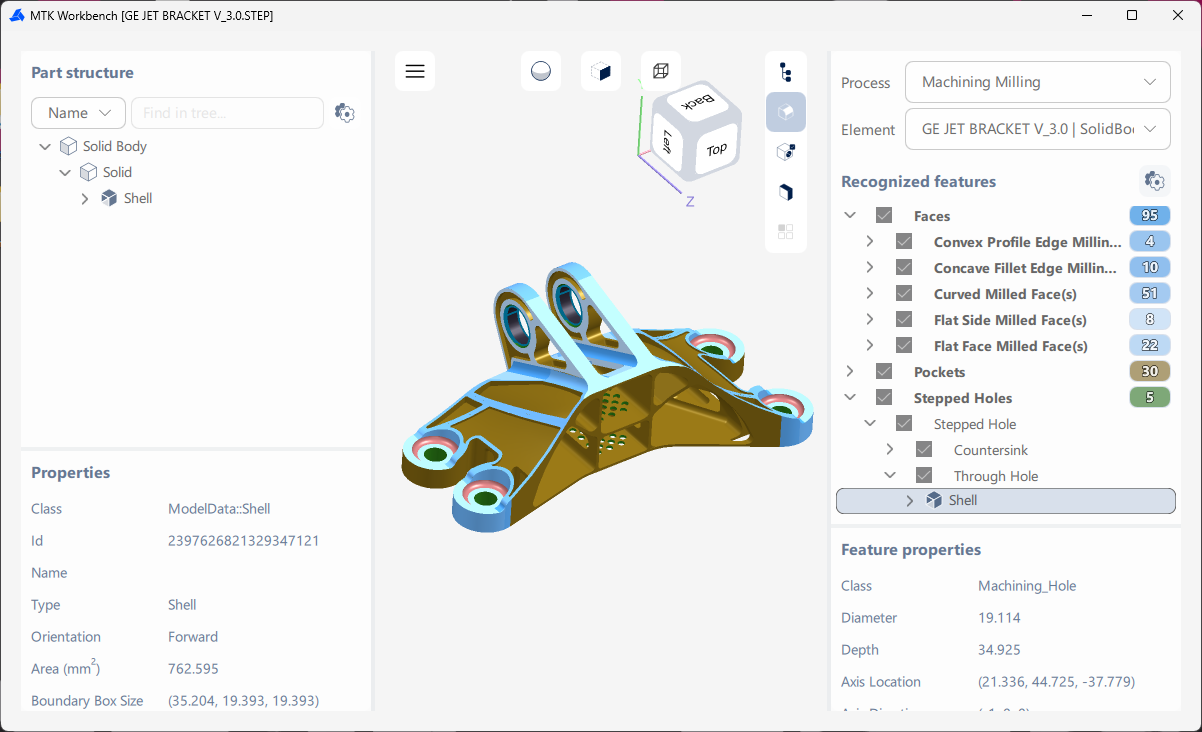
Task: Open Part structure settings gear
Action: pos(345,113)
